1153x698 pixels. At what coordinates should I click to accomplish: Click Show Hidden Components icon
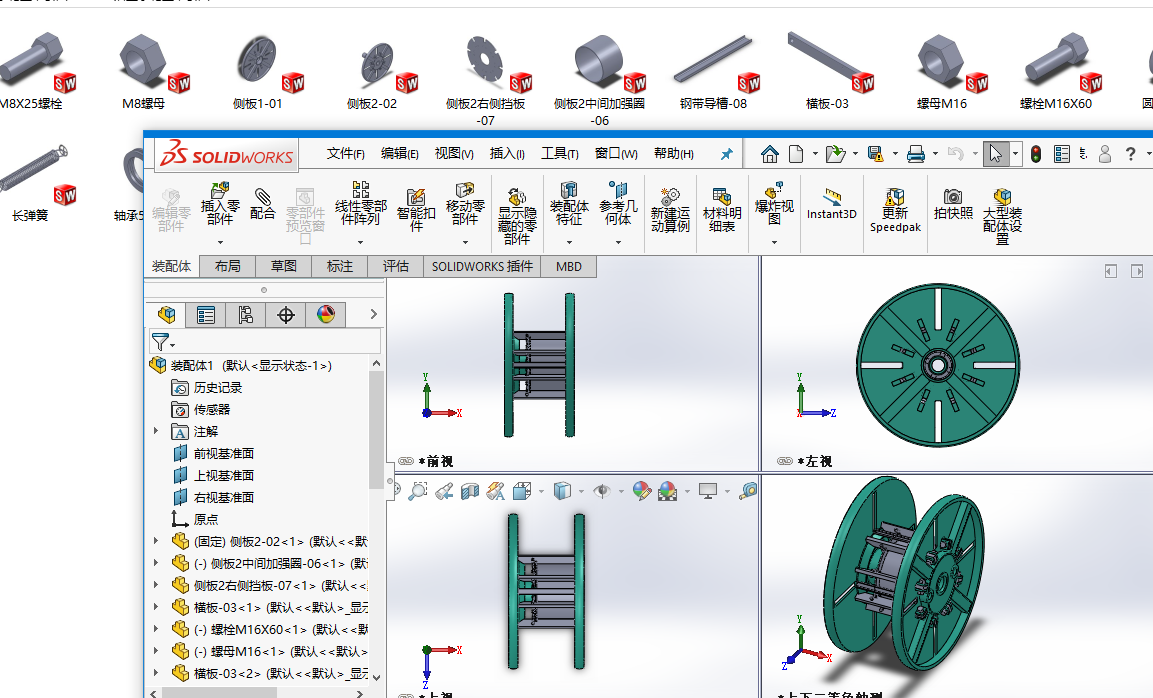click(x=517, y=196)
